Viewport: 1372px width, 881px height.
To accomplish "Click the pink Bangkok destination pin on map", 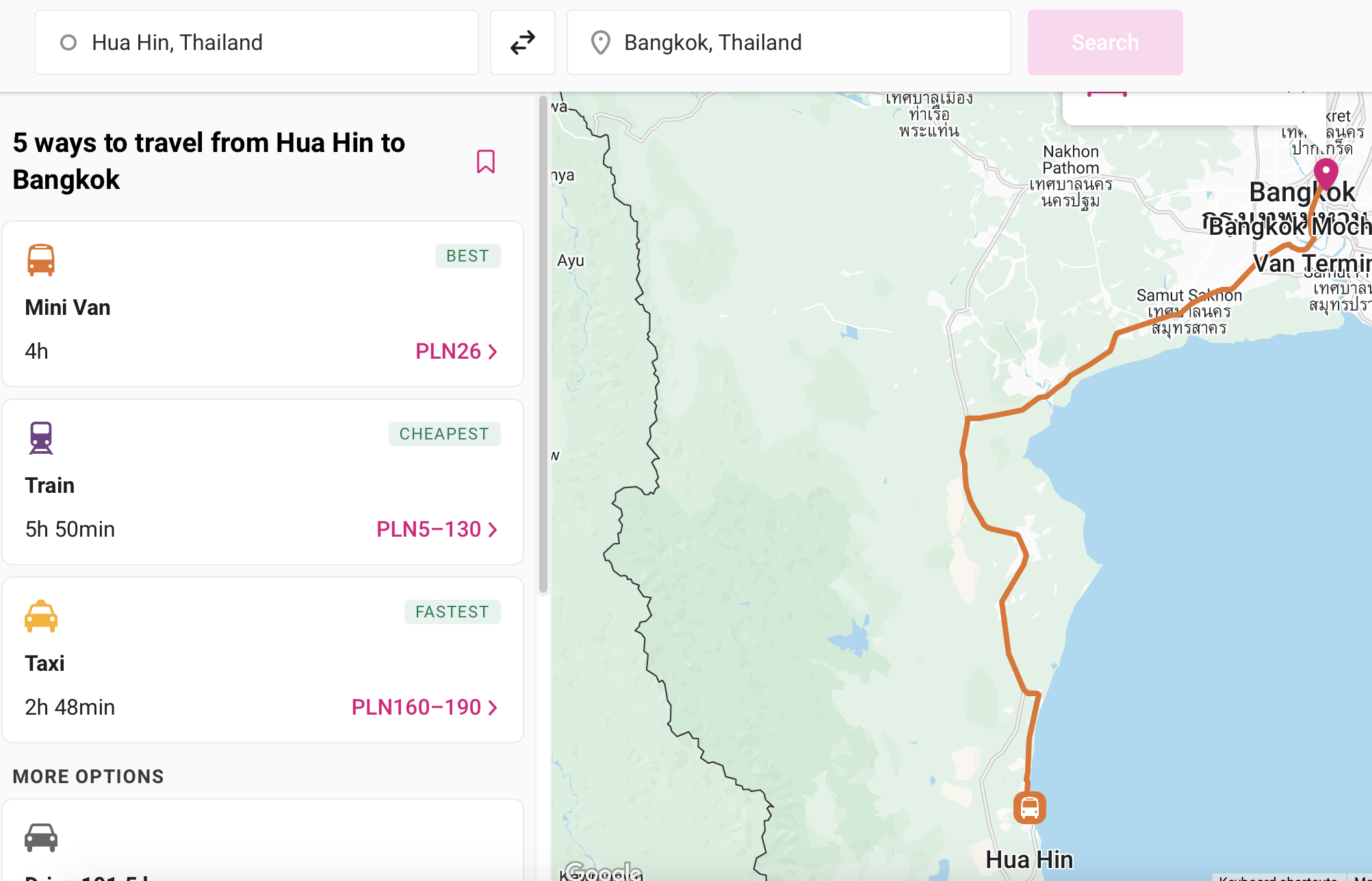I will point(1325,173).
